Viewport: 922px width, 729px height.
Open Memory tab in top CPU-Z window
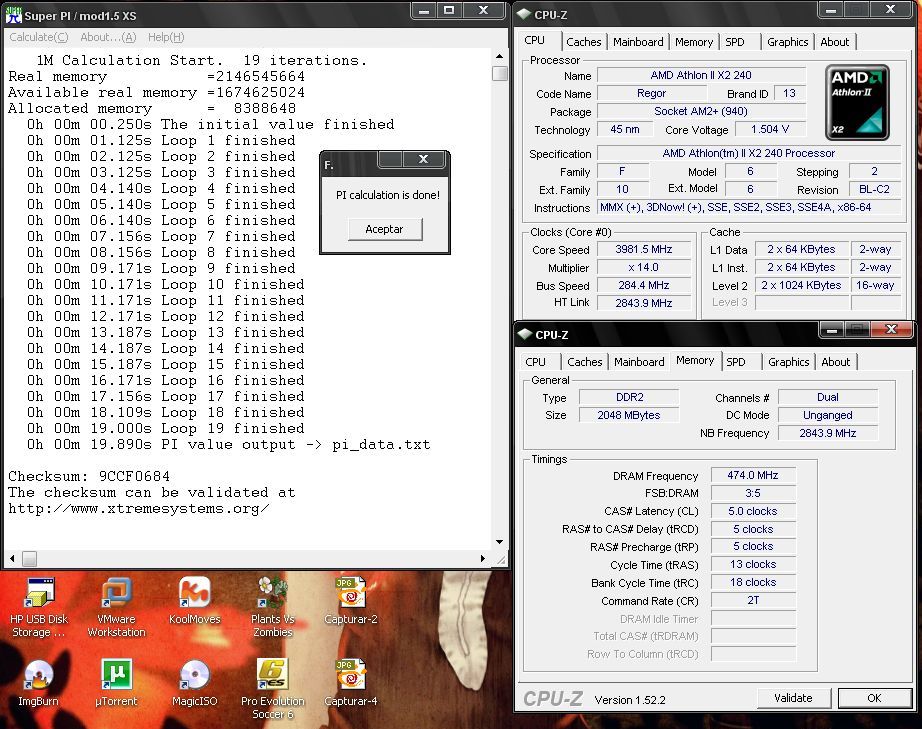point(694,42)
